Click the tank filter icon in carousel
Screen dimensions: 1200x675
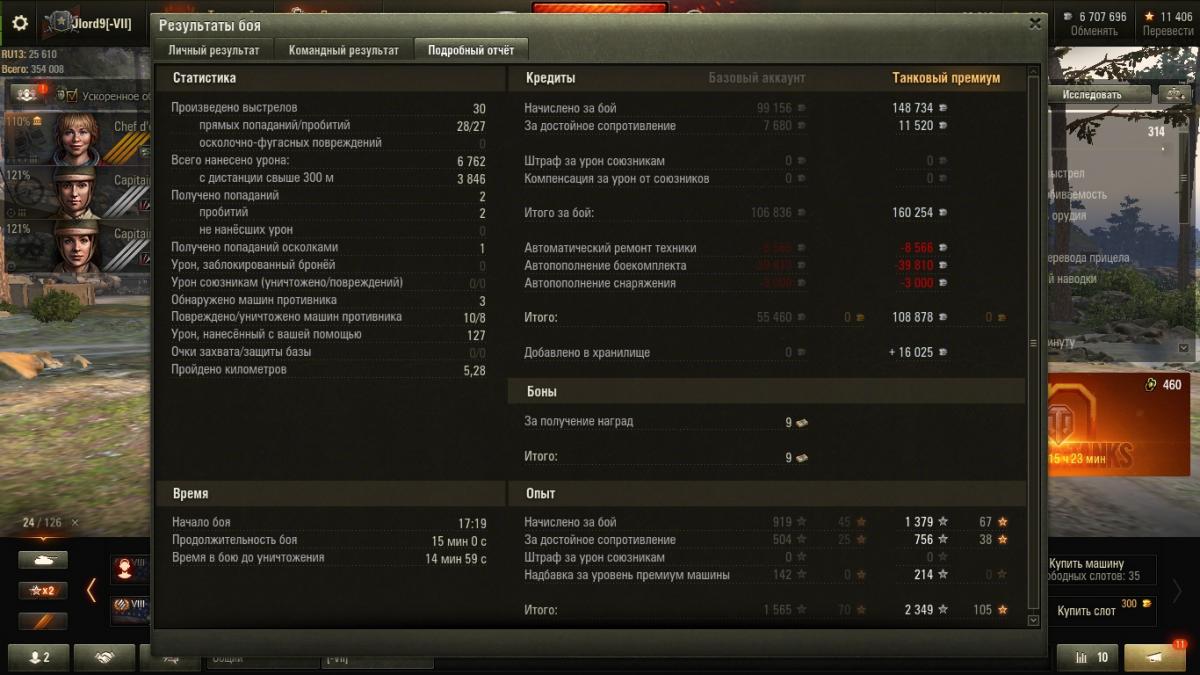pos(43,560)
